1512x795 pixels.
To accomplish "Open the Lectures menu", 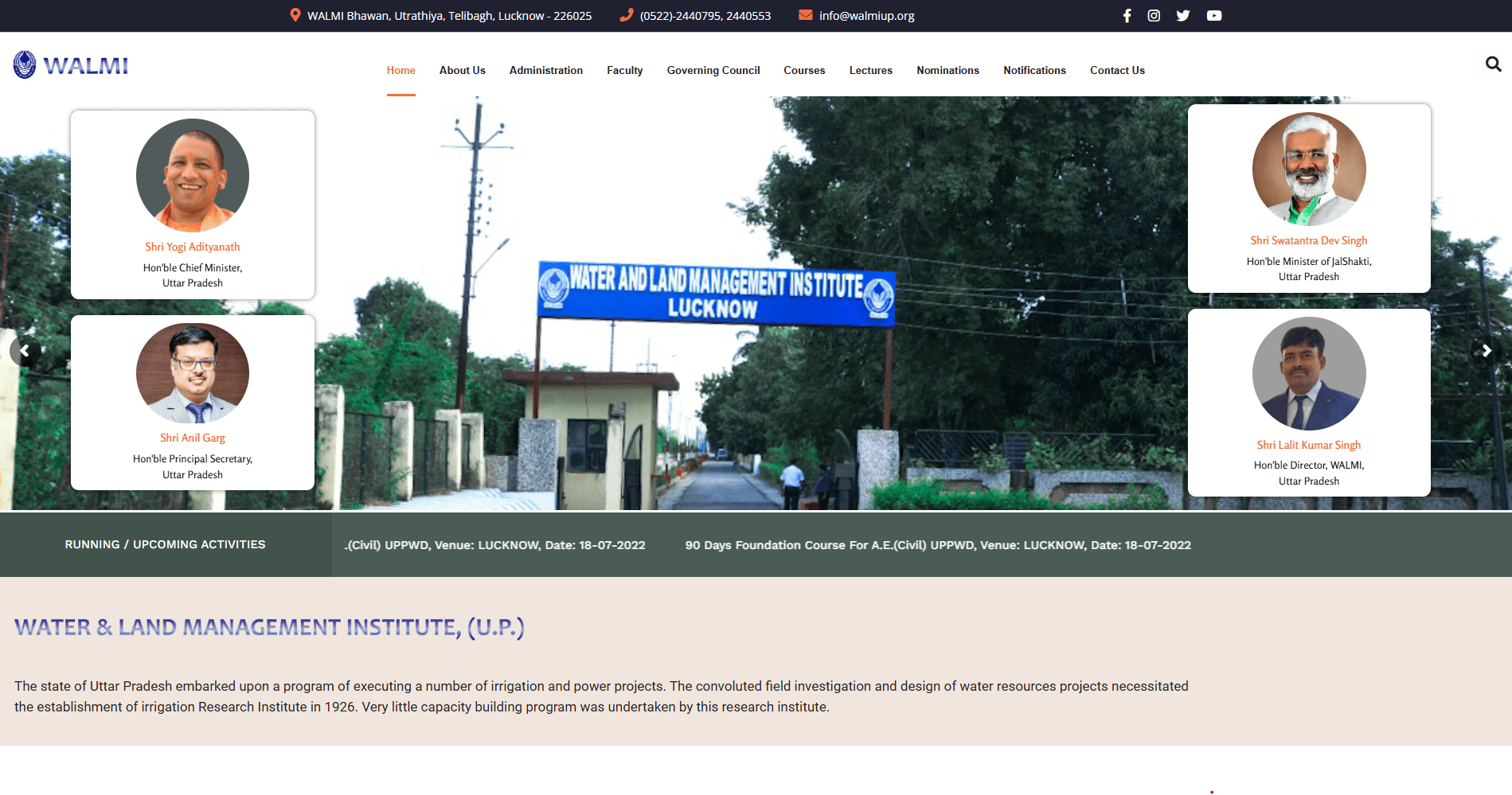I will pyautogui.click(x=871, y=70).
